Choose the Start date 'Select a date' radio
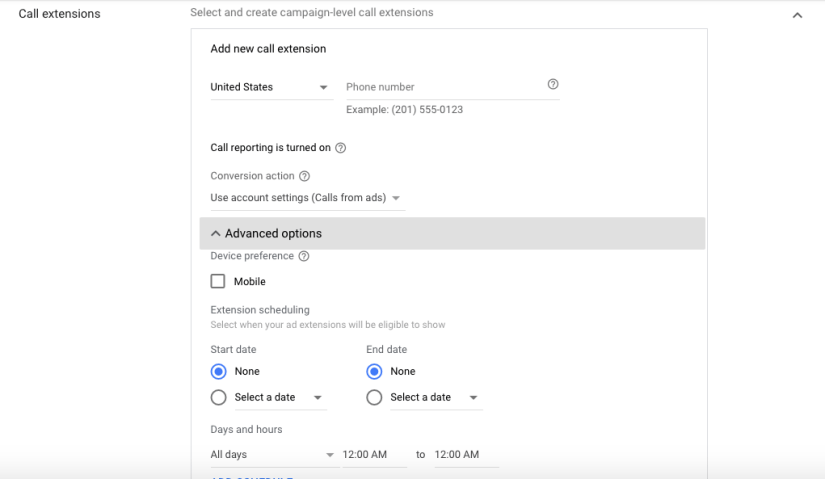825x479 pixels. coord(218,397)
